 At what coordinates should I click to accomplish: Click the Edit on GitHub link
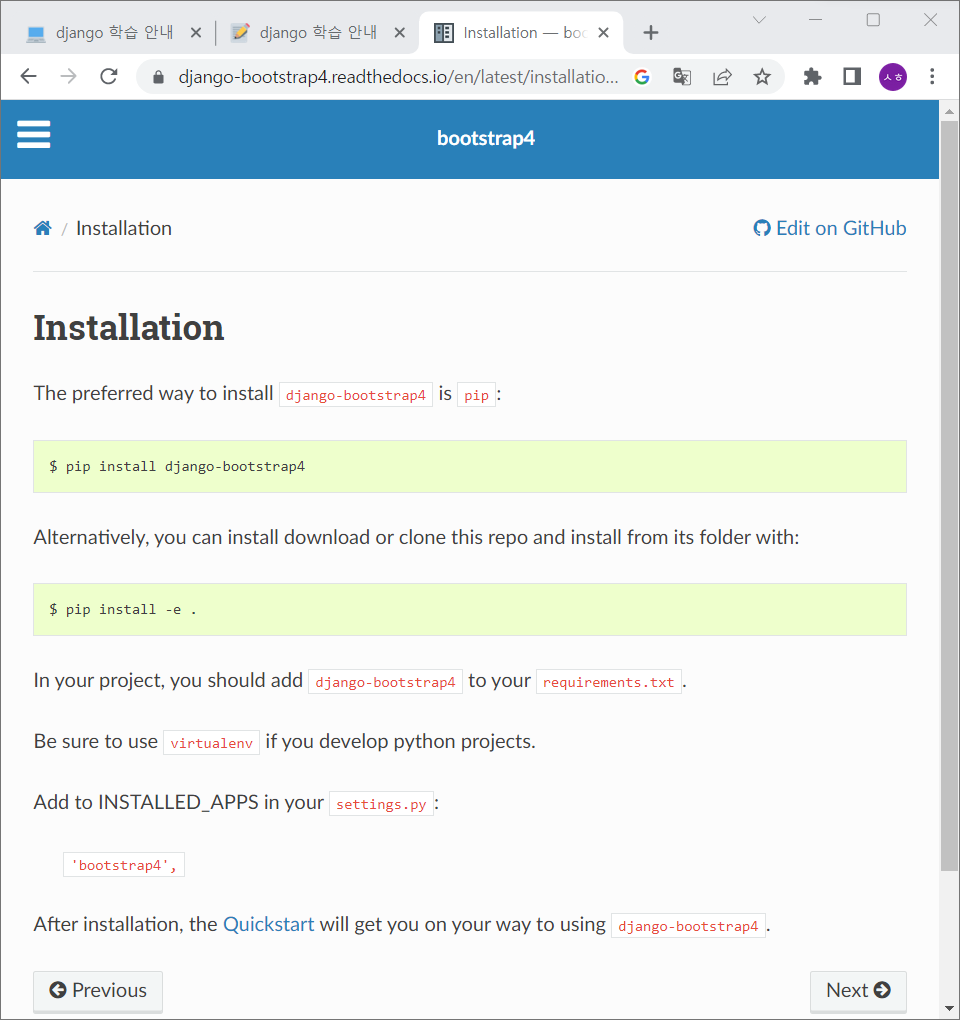830,228
